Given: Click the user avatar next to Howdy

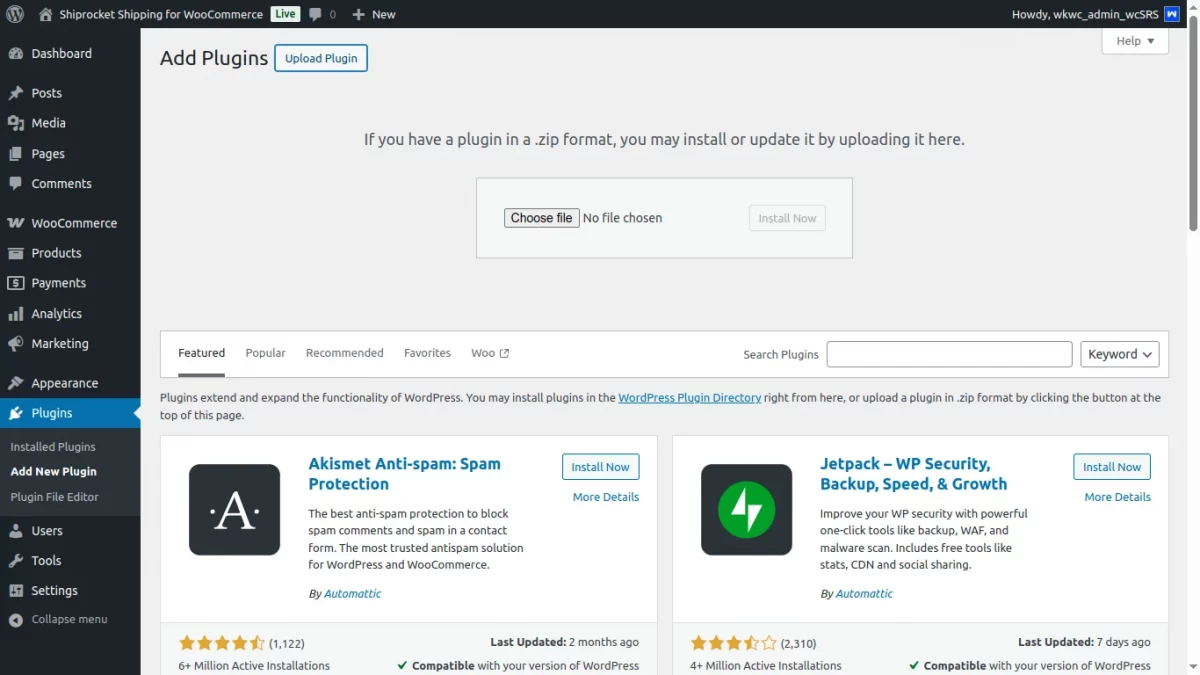Looking at the screenshot, I should coord(1172,14).
